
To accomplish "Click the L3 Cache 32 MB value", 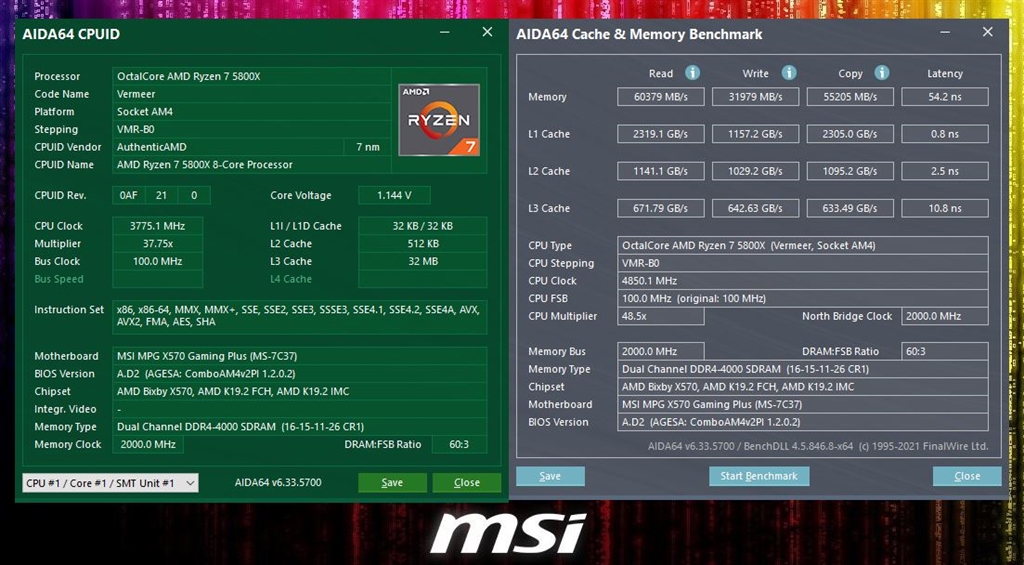I will [x=423, y=261].
